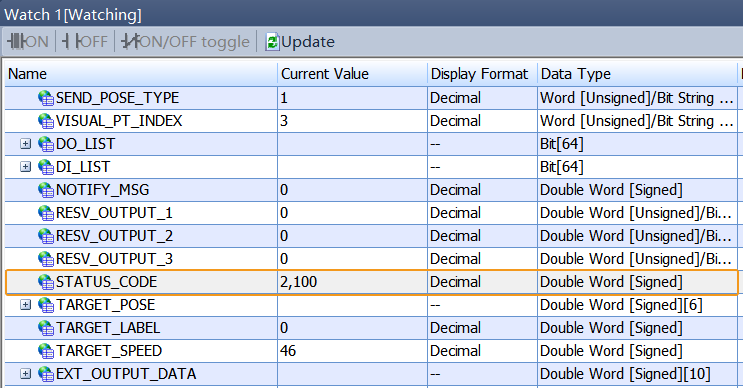Click the Name column header

pyautogui.click(x=141, y=74)
